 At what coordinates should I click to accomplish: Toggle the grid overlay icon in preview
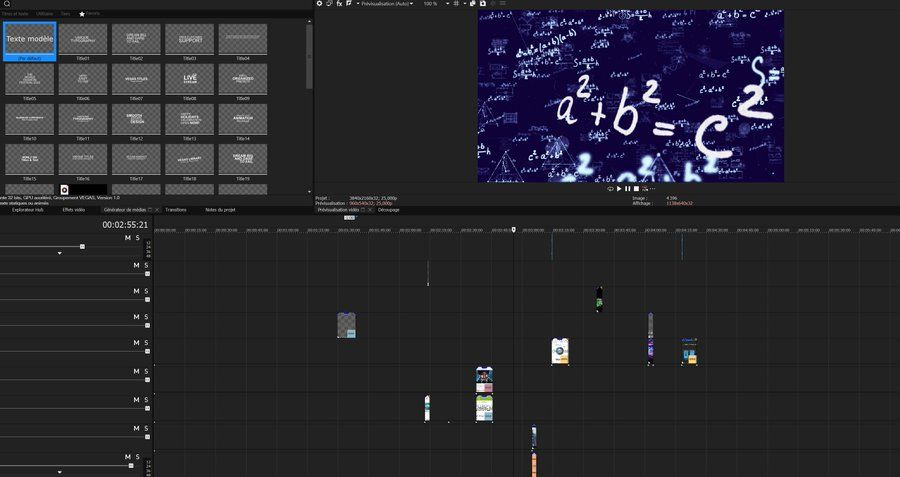pos(456,4)
